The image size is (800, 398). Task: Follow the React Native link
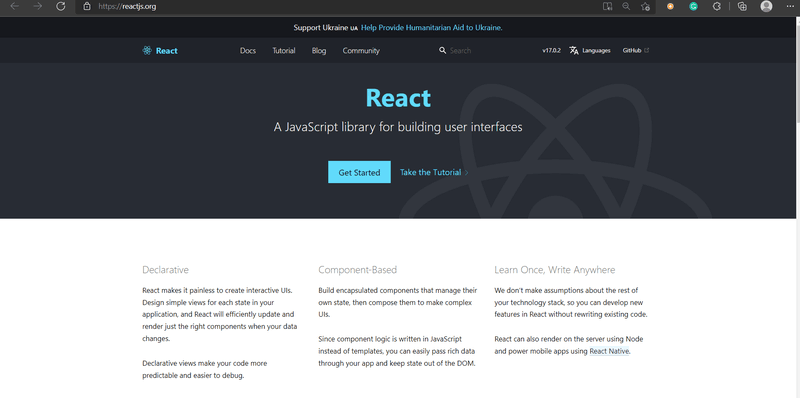click(609, 351)
